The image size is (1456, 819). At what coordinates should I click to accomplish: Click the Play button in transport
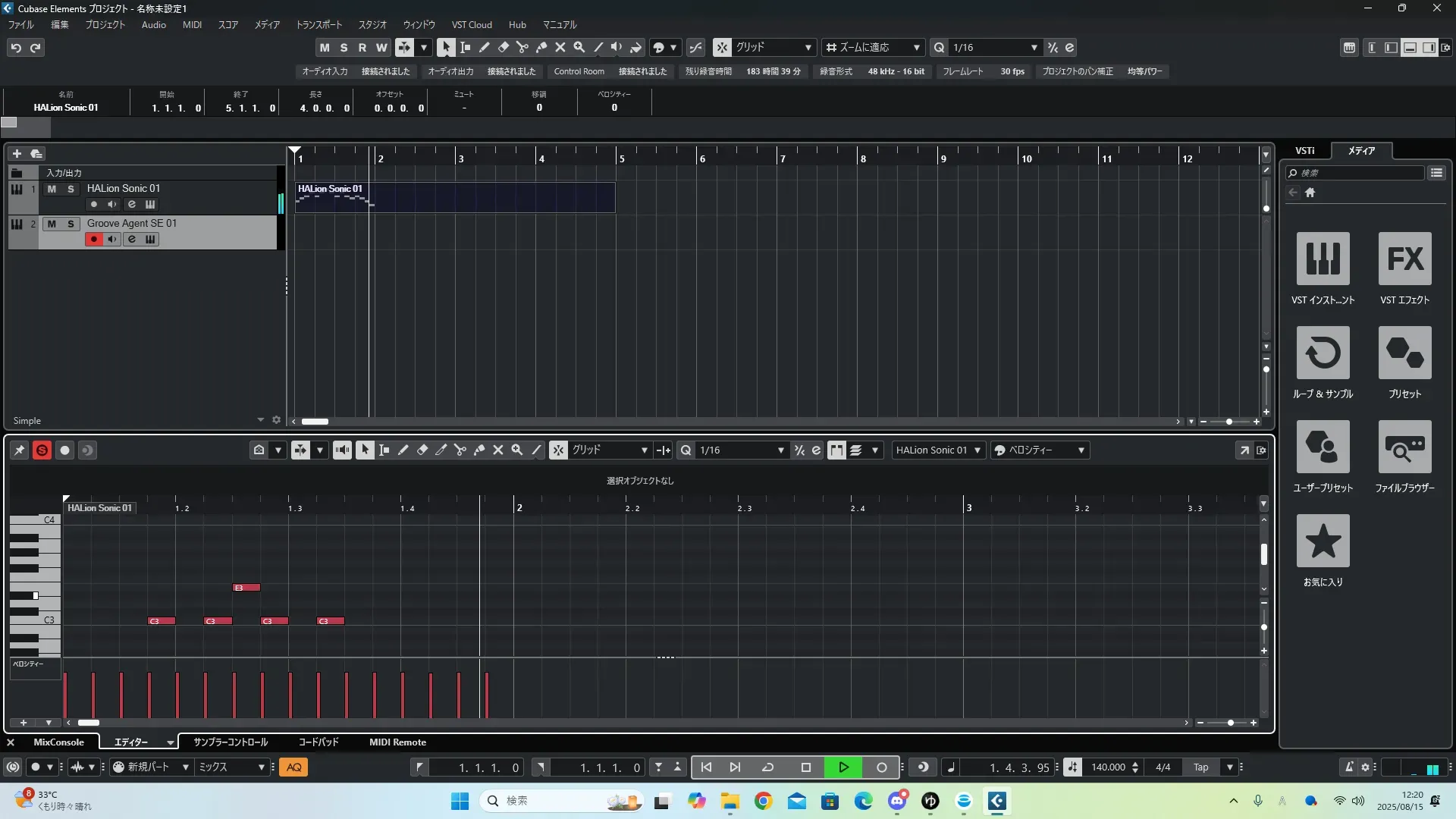(843, 767)
